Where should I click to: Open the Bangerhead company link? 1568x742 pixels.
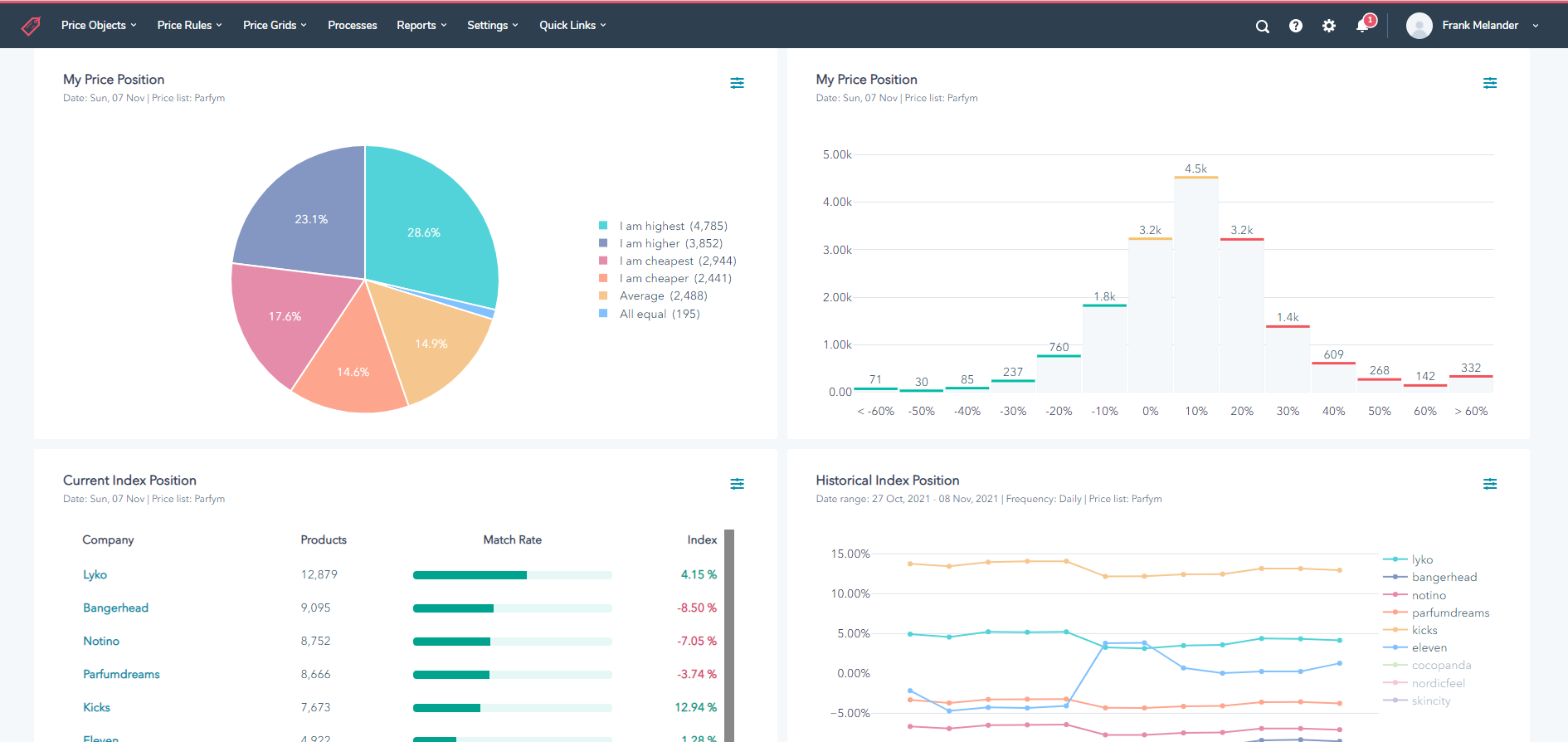click(115, 608)
